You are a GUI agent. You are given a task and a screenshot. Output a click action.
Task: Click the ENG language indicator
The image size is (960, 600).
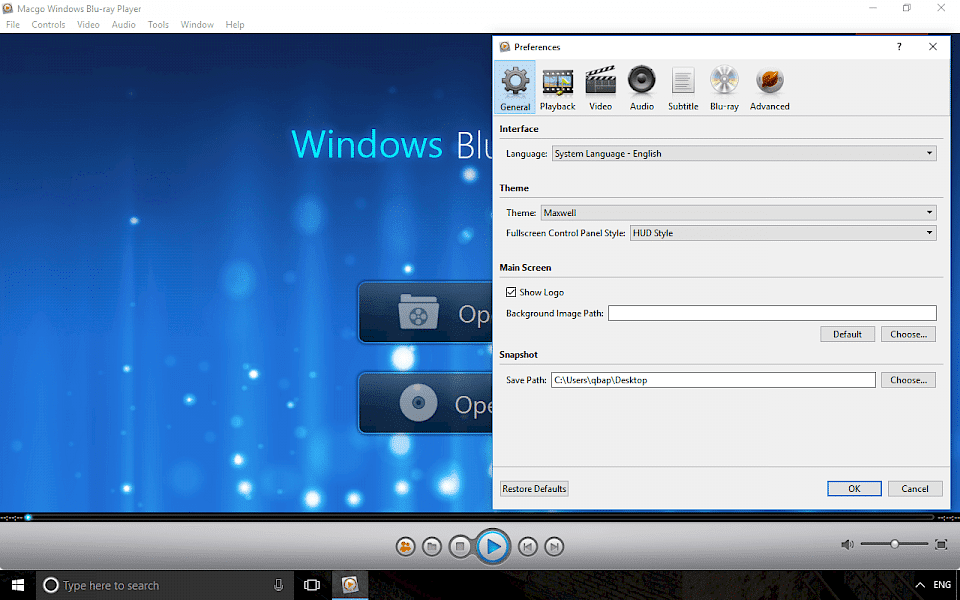click(x=942, y=585)
